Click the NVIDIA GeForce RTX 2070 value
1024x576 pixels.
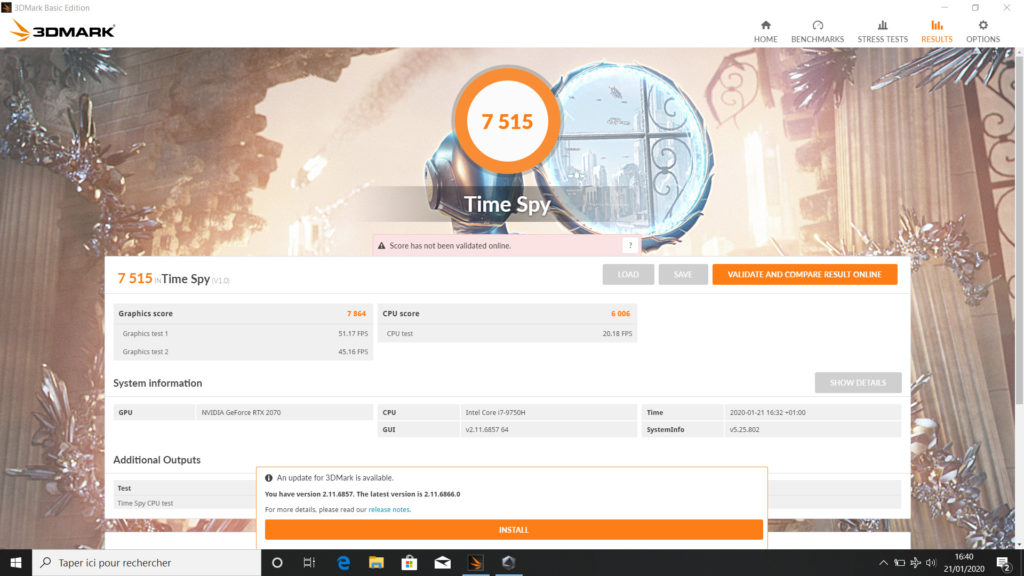point(241,412)
